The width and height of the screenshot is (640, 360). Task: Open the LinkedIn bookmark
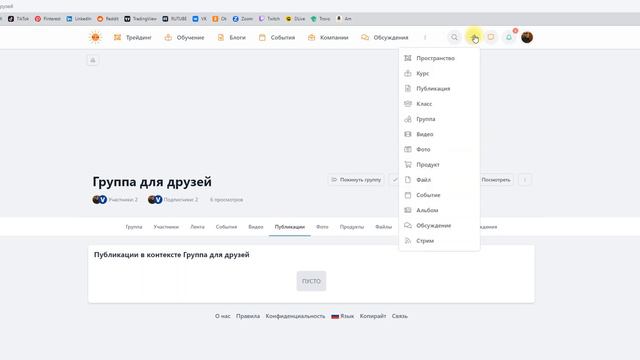79,19
